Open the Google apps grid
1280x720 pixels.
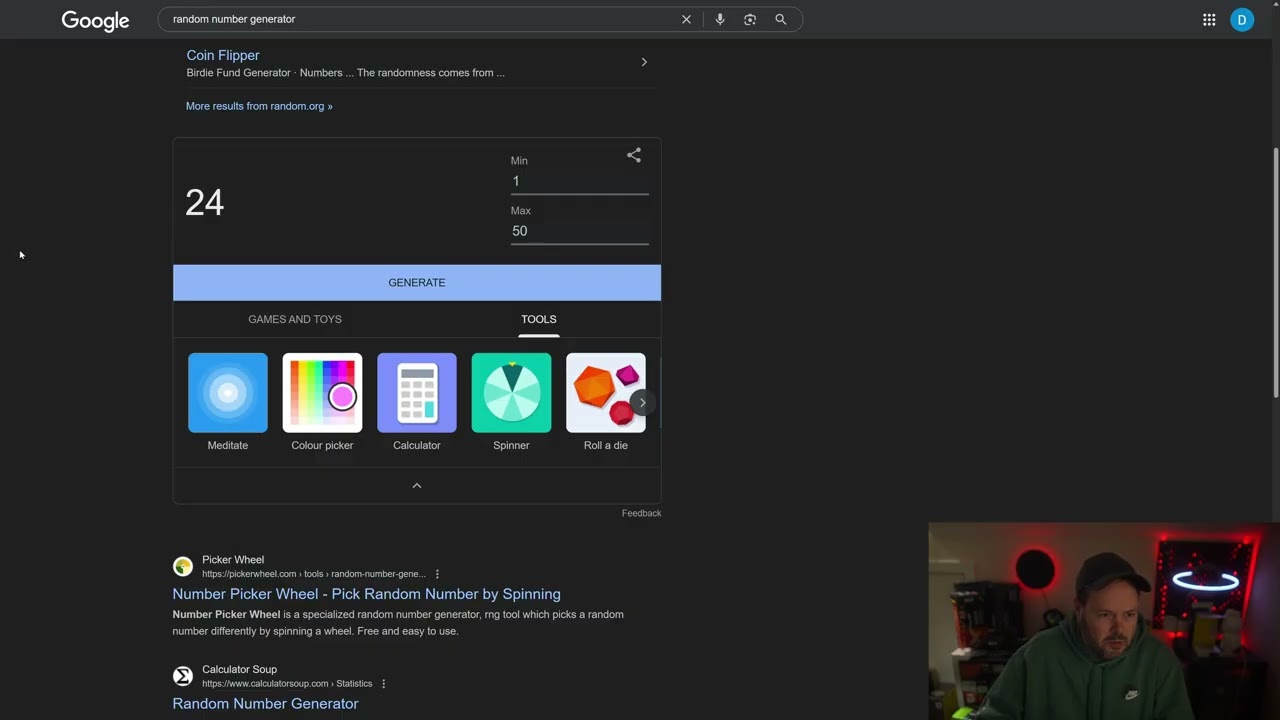[1209, 19]
